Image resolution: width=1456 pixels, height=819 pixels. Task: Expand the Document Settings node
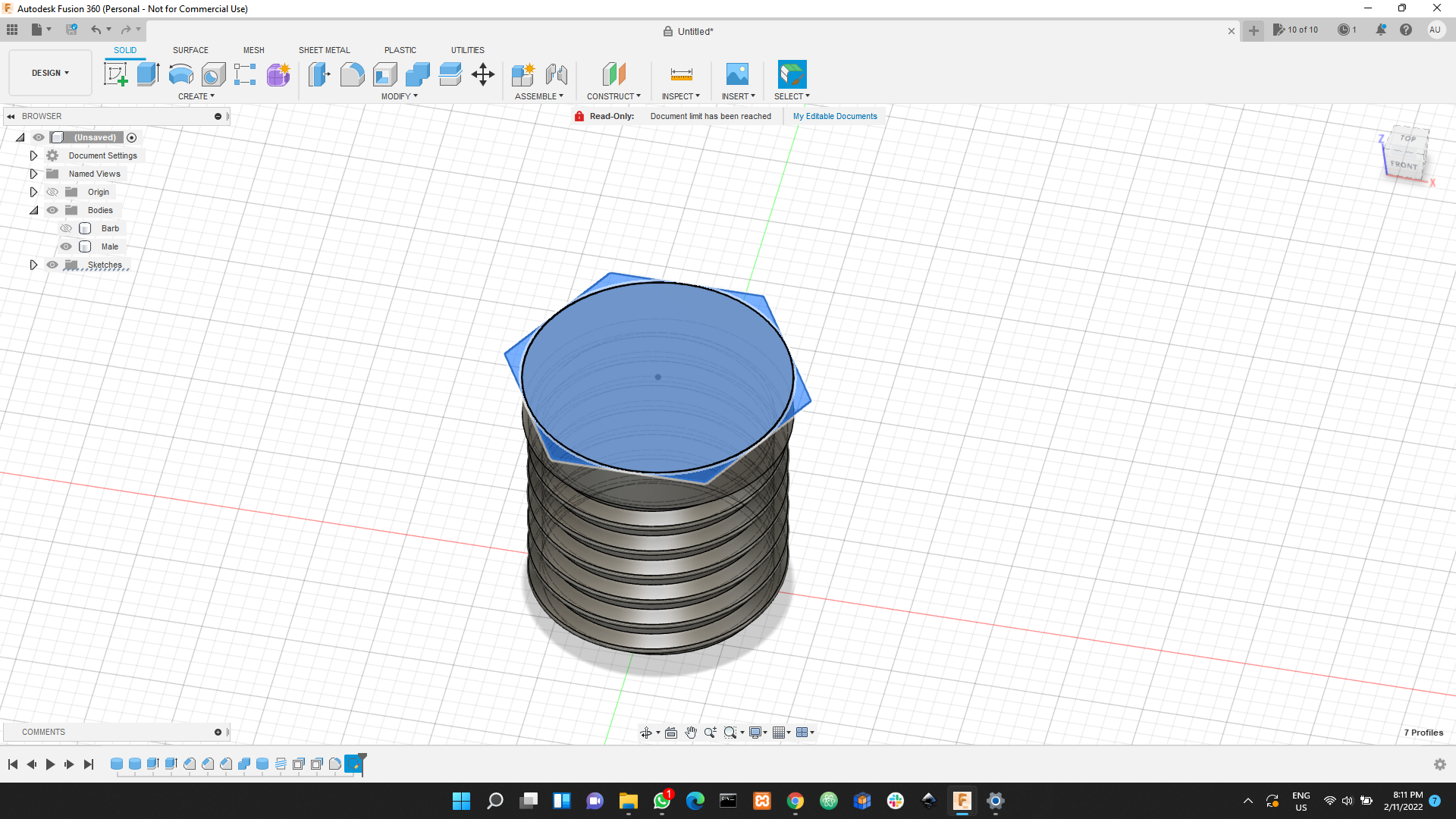[33, 155]
